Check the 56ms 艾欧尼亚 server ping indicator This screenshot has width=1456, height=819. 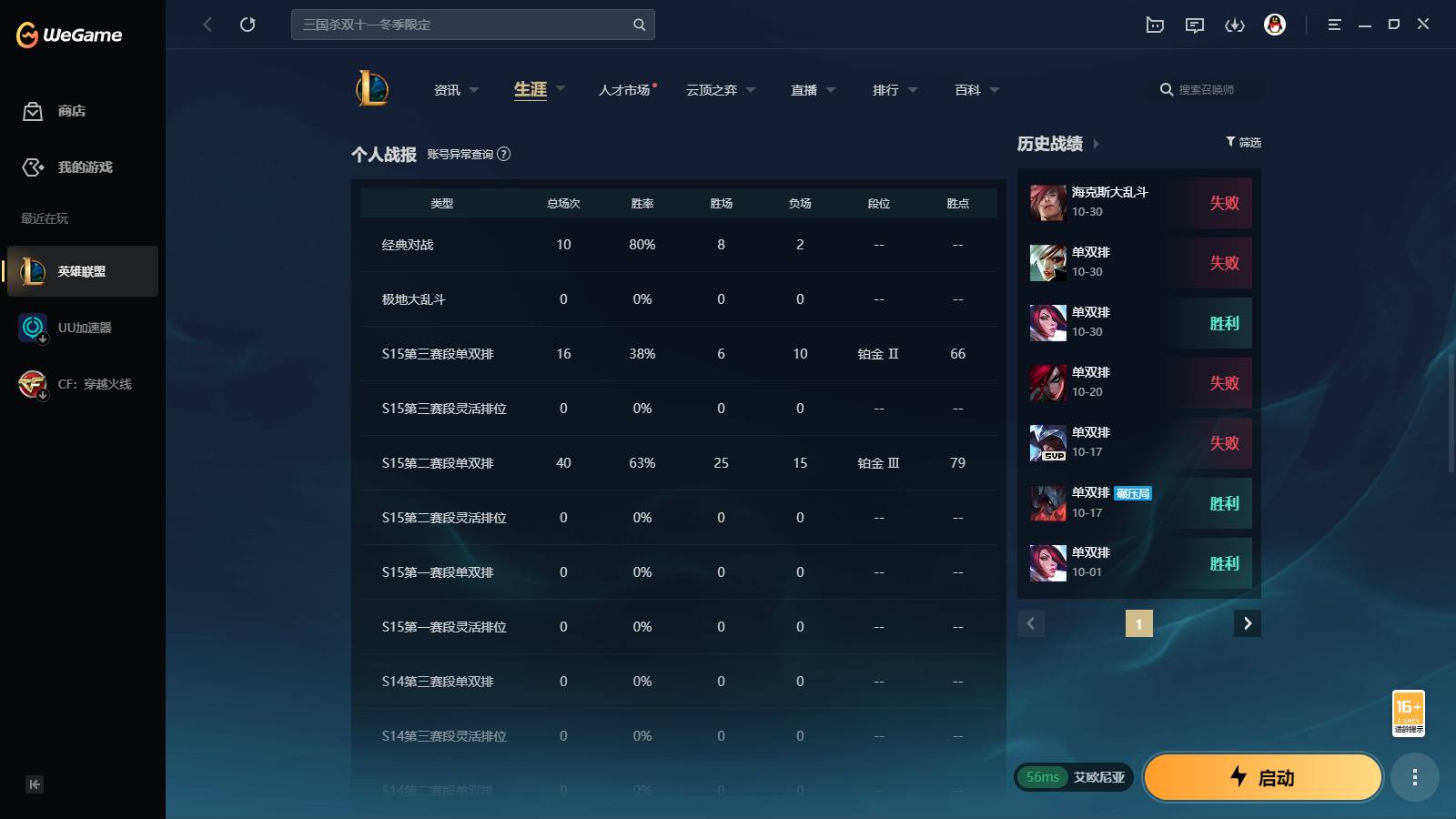click(1074, 777)
